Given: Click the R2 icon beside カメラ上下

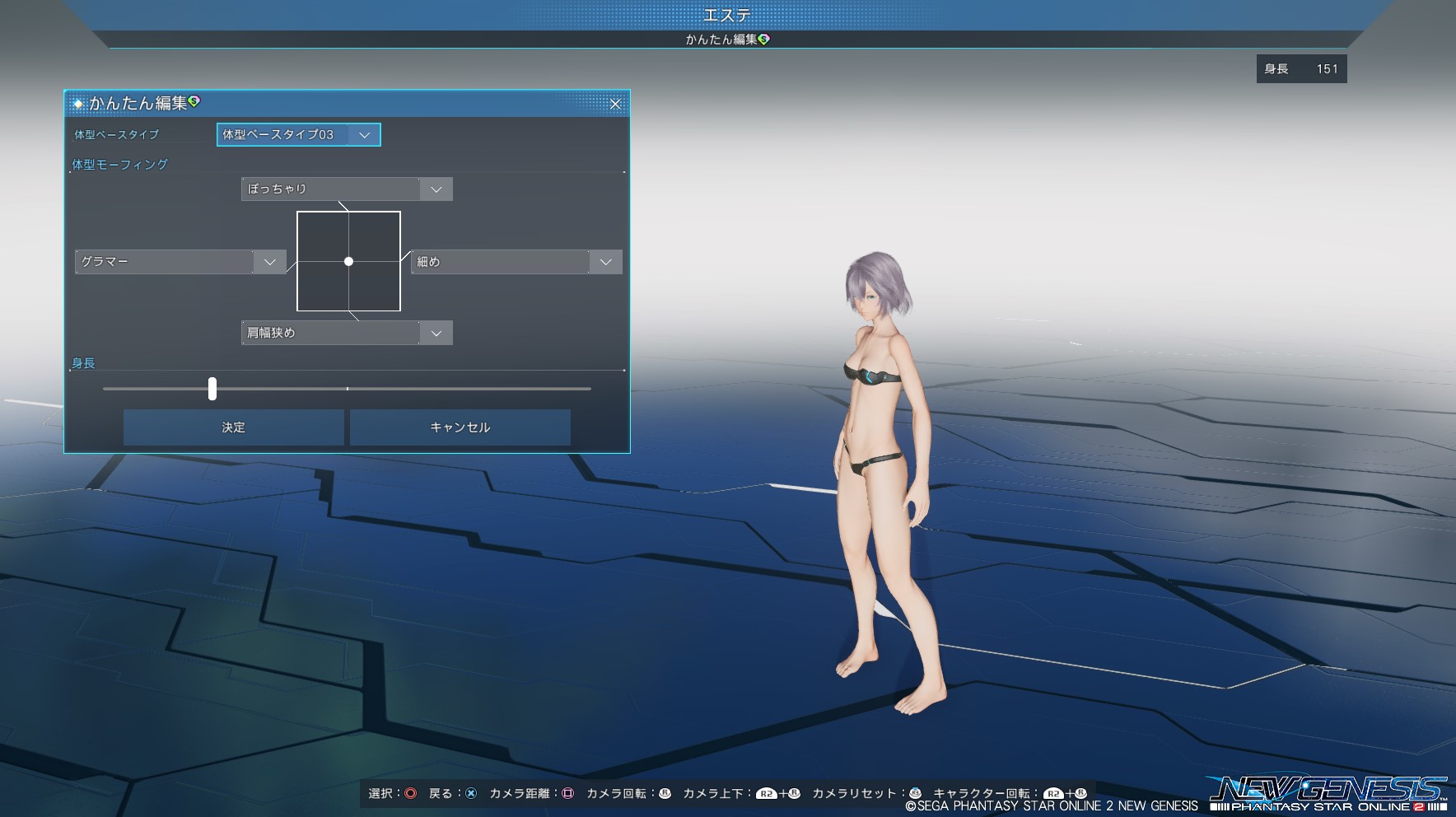Looking at the screenshot, I should 767,793.
